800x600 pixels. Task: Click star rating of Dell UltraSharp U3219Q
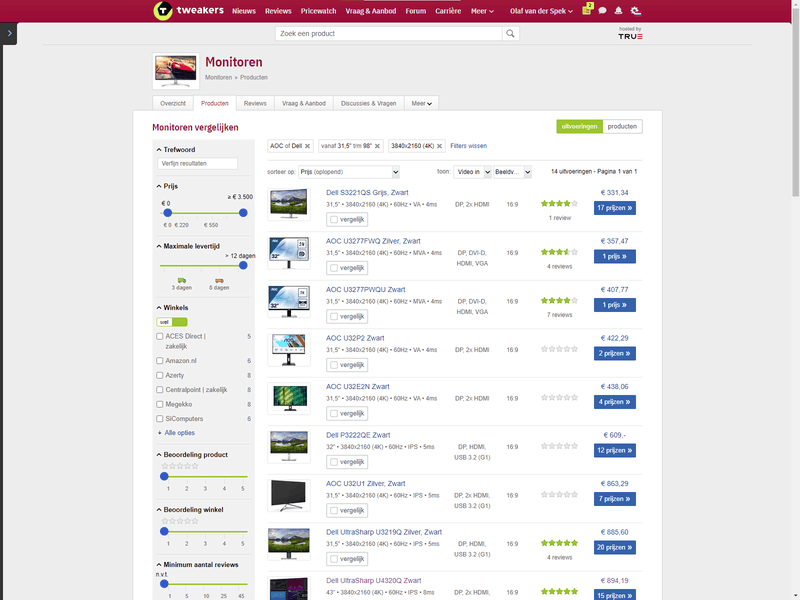point(559,543)
